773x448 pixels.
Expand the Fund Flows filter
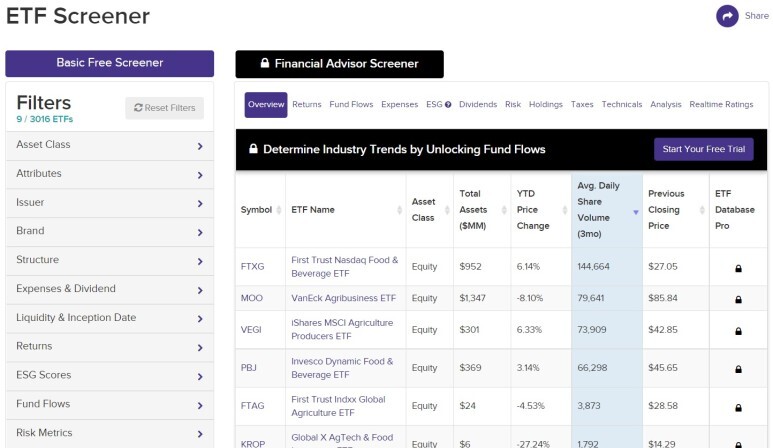pyautogui.click(x=109, y=405)
